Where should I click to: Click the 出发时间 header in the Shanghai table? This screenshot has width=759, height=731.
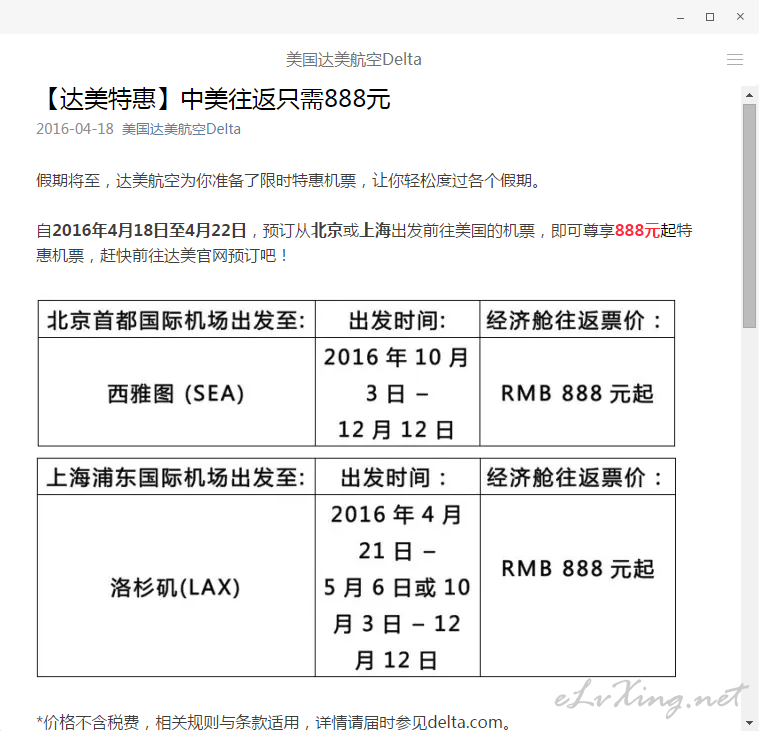pos(397,477)
